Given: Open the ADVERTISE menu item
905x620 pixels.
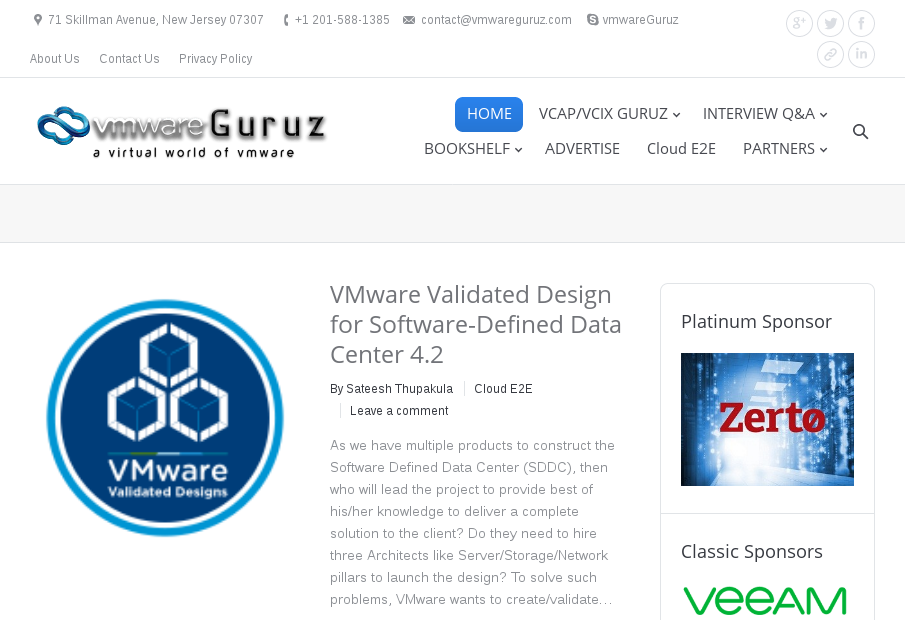Looking at the screenshot, I should 582,149.
